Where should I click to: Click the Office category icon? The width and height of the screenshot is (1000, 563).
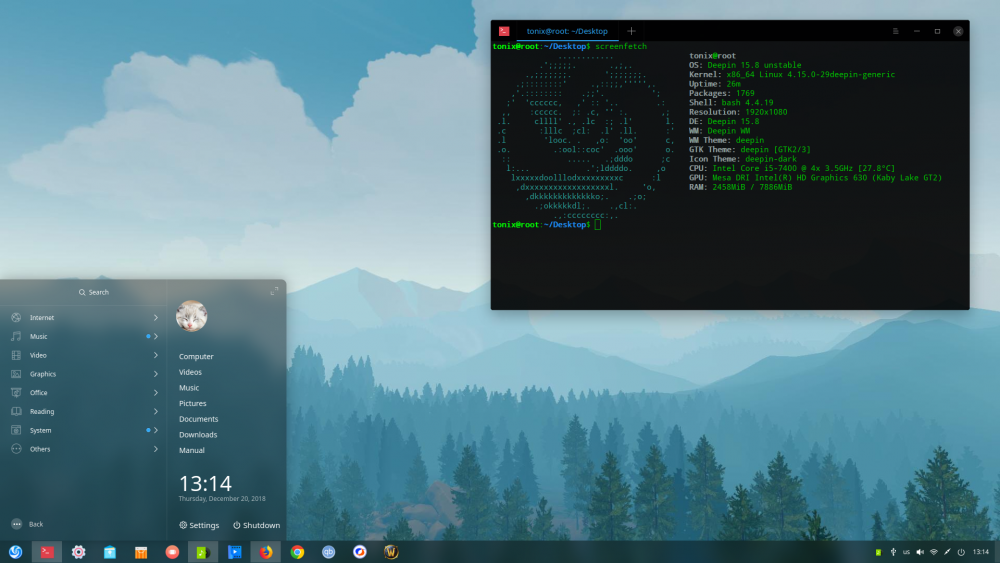click(16, 393)
